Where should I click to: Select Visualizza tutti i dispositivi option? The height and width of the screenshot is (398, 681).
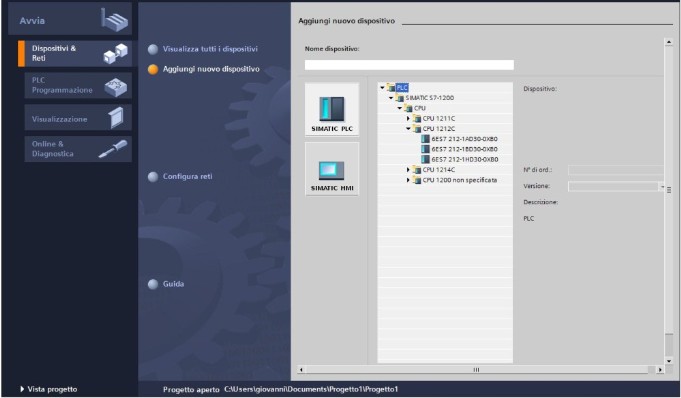coord(203,49)
